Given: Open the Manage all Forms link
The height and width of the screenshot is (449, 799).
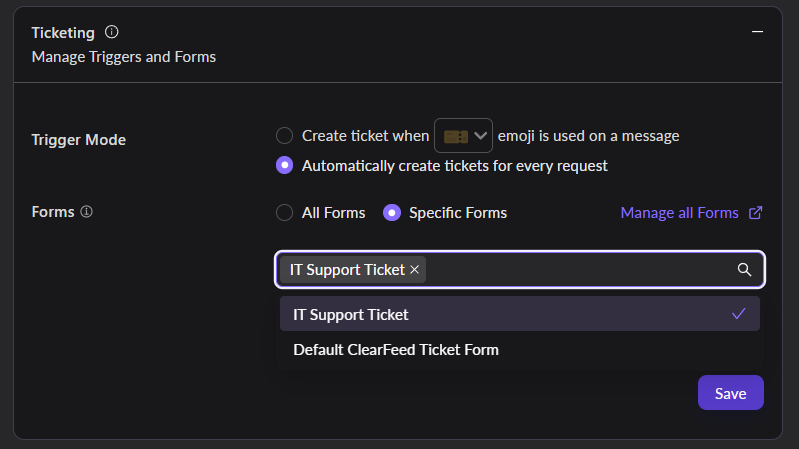Looking at the screenshot, I should [679, 212].
